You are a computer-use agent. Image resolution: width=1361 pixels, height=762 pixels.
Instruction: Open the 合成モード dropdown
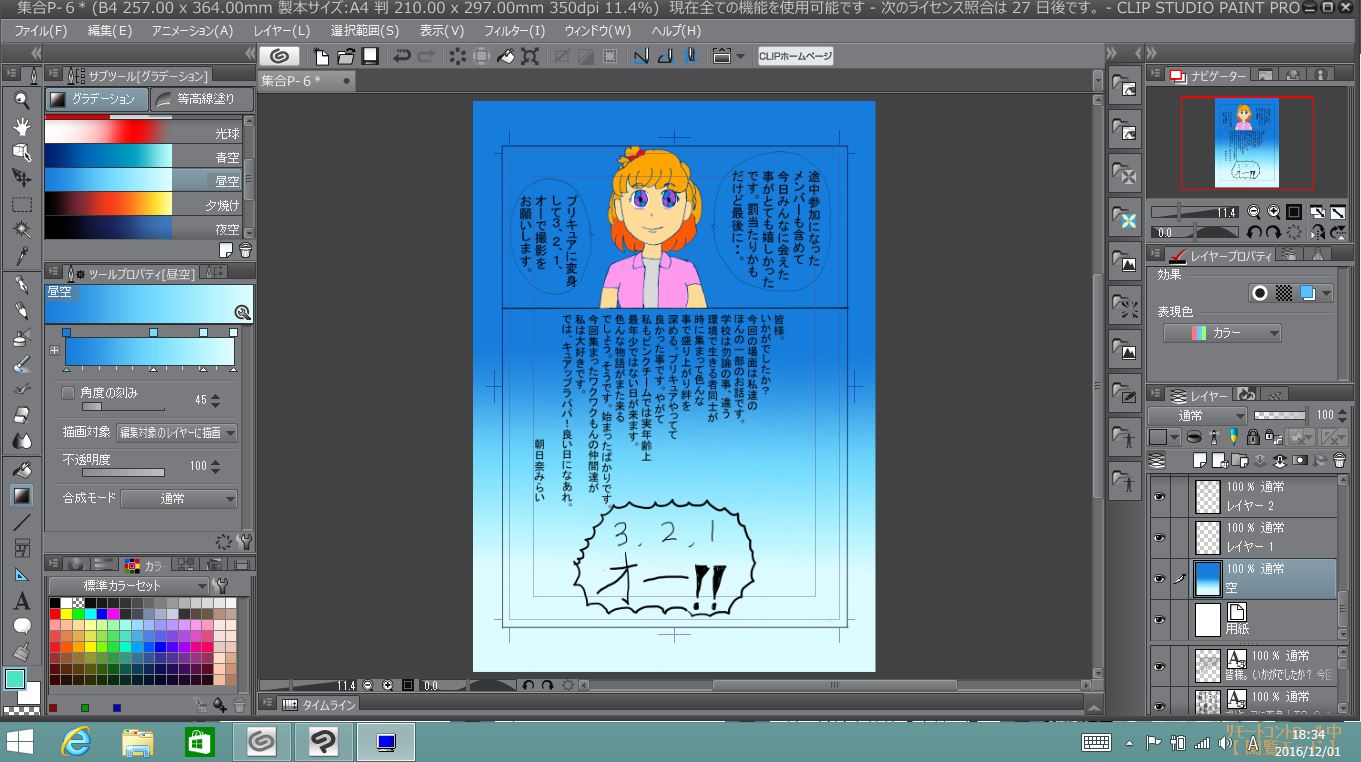click(180, 498)
